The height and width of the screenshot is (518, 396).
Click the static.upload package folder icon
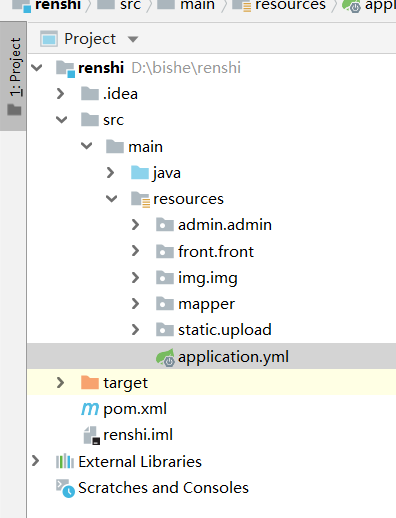[x=165, y=330]
